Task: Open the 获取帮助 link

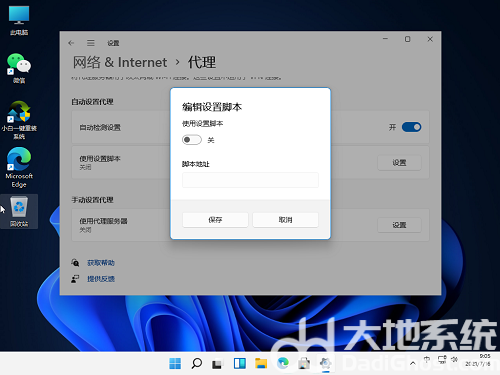Action: click(x=101, y=263)
